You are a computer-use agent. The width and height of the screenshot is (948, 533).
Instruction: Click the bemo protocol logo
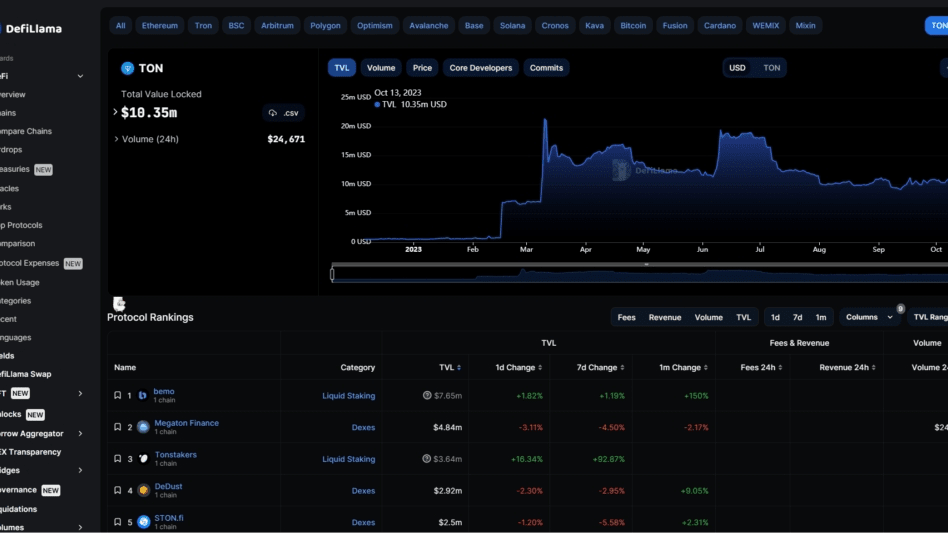click(143, 395)
